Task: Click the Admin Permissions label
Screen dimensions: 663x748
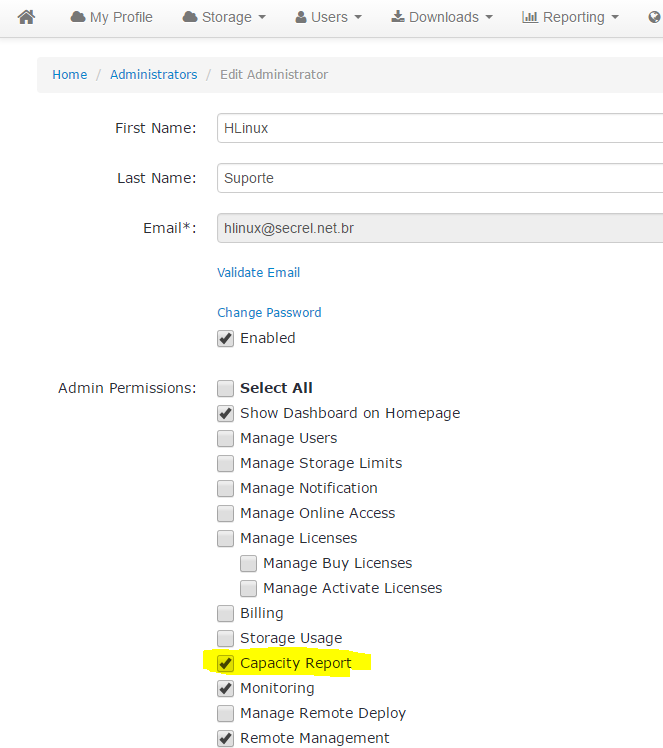Action: pos(127,388)
